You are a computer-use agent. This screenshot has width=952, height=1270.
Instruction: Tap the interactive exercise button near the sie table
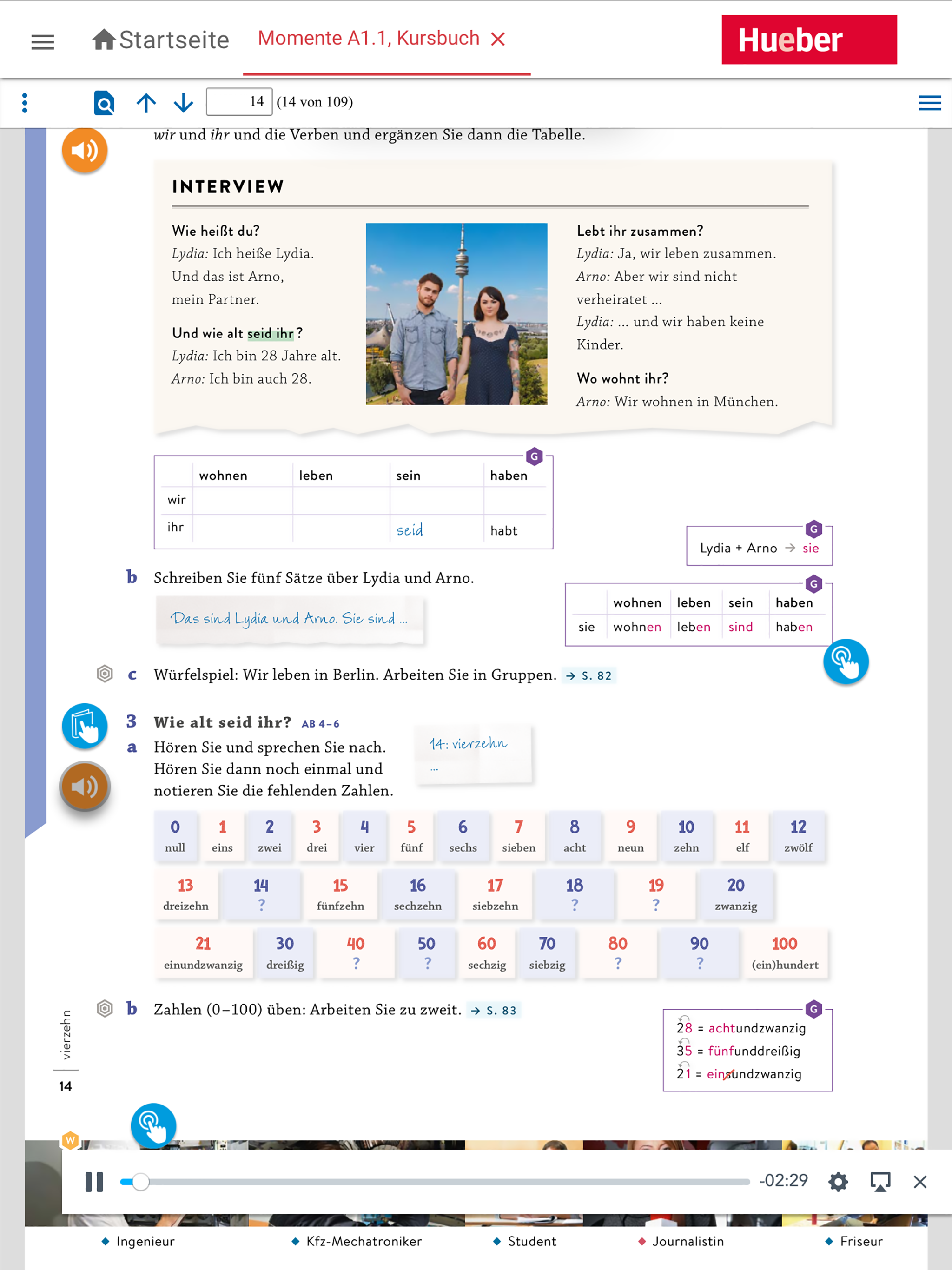pyautogui.click(x=845, y=661)
